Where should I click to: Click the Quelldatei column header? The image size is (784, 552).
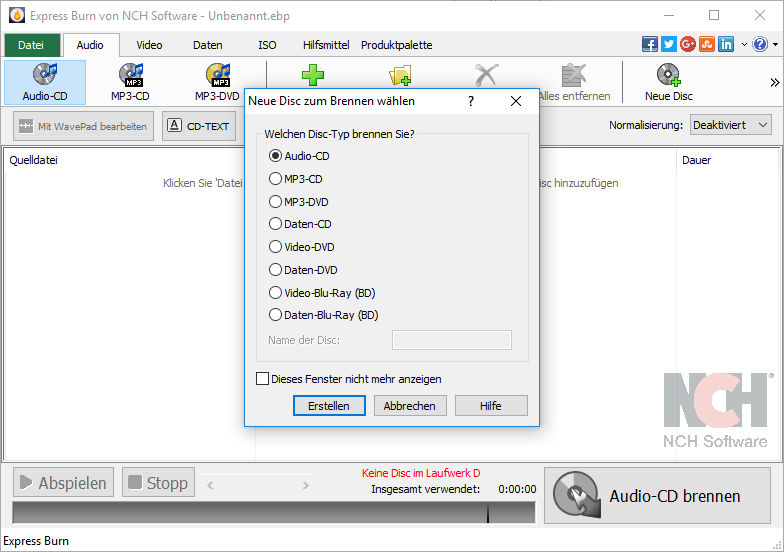tap(34, 160)
